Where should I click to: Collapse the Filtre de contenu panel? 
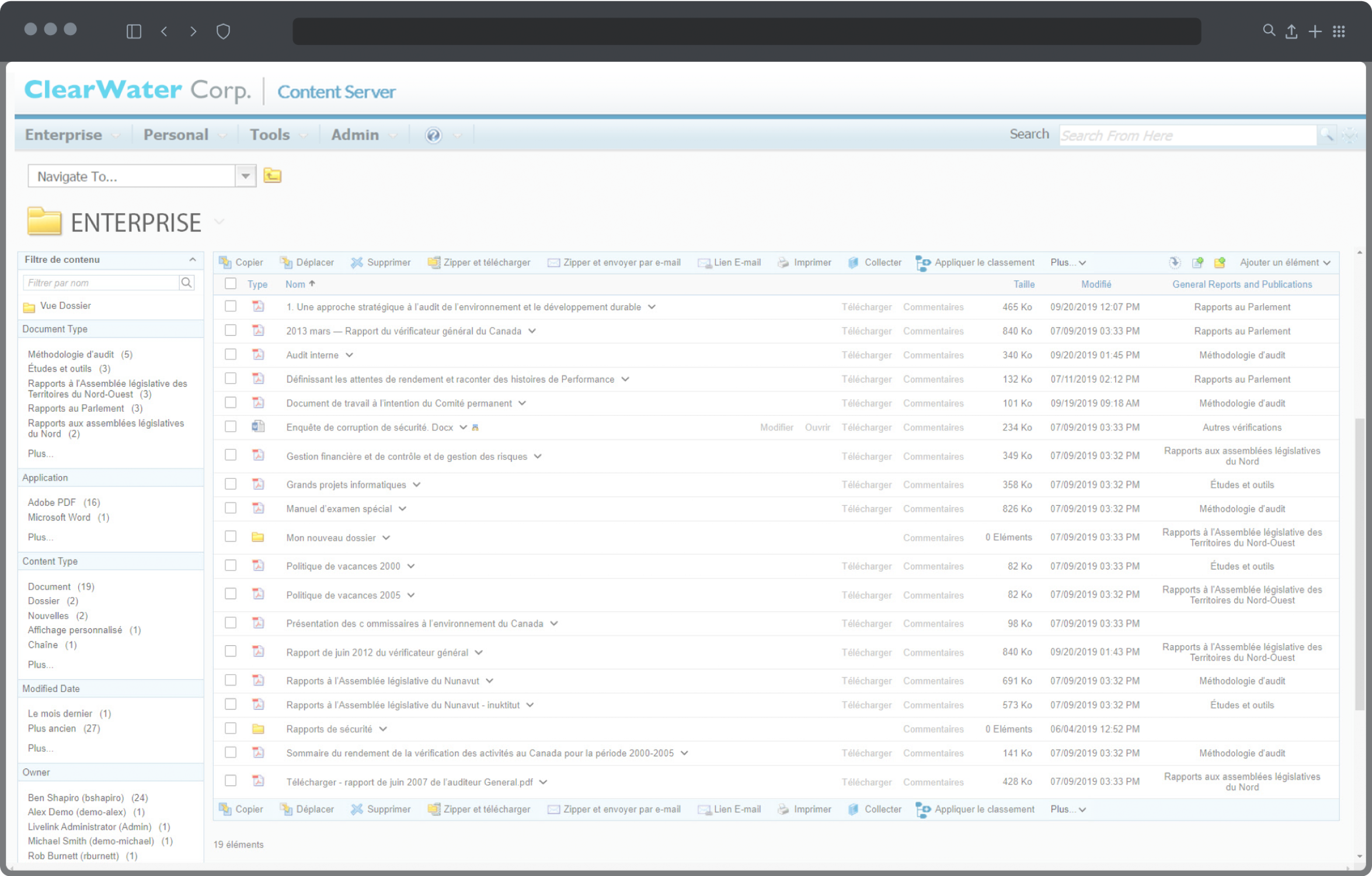tap(192, 259)
